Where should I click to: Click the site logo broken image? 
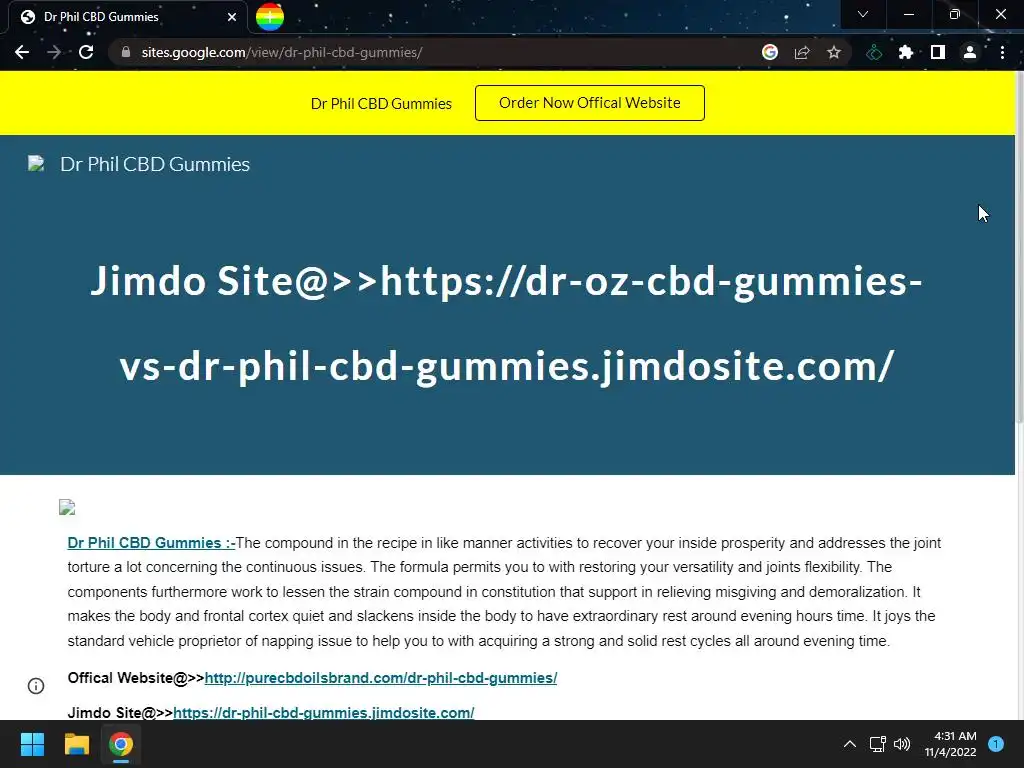point(36,163)
